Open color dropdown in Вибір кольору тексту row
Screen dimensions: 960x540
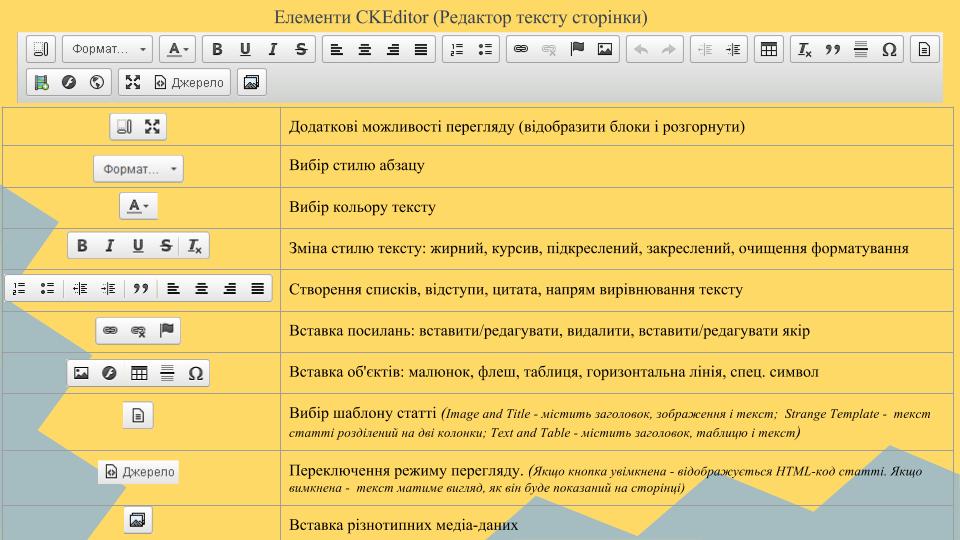point(138,206)
